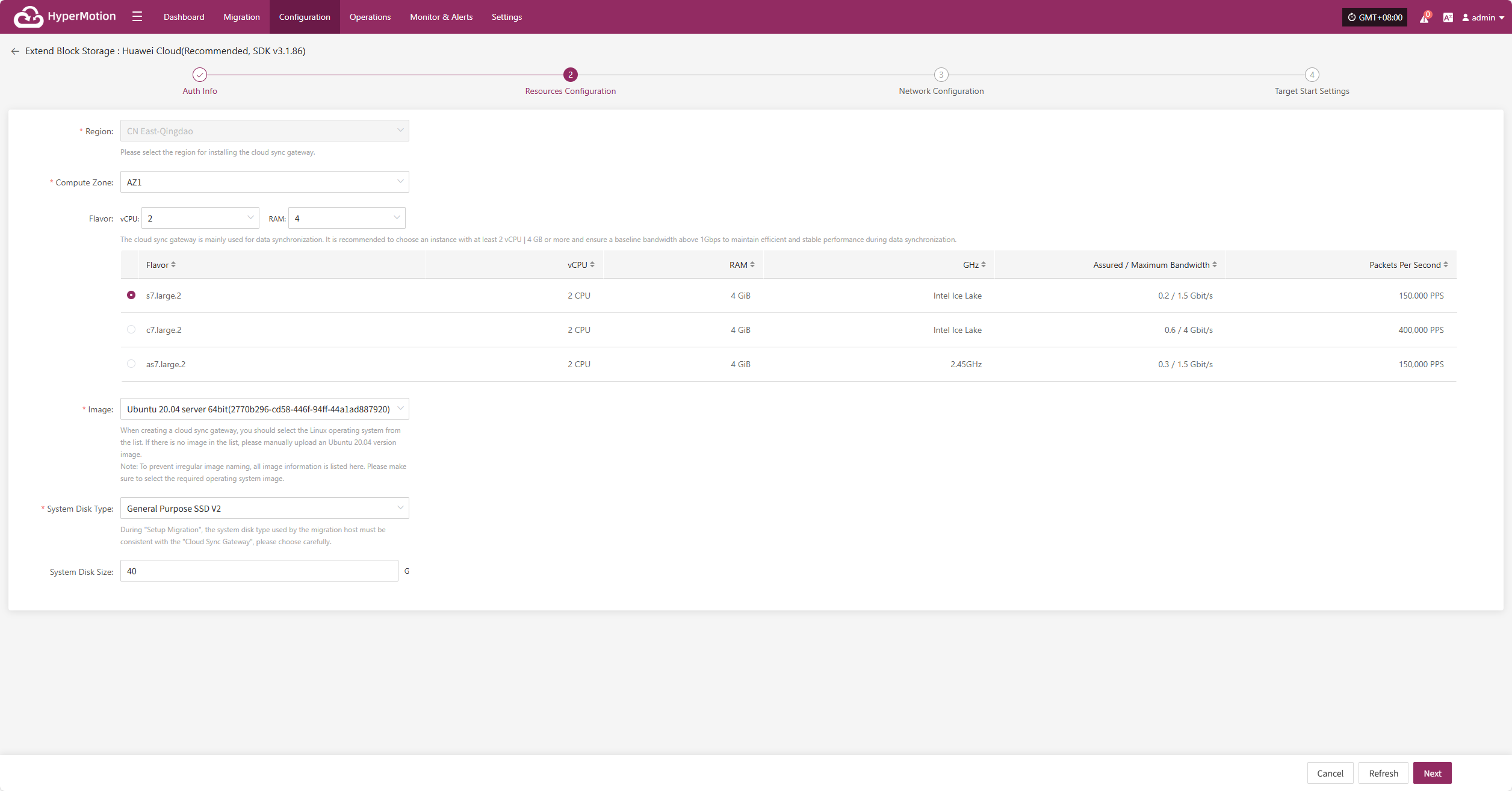Click the Refresh button

[x=1383, y=773]
